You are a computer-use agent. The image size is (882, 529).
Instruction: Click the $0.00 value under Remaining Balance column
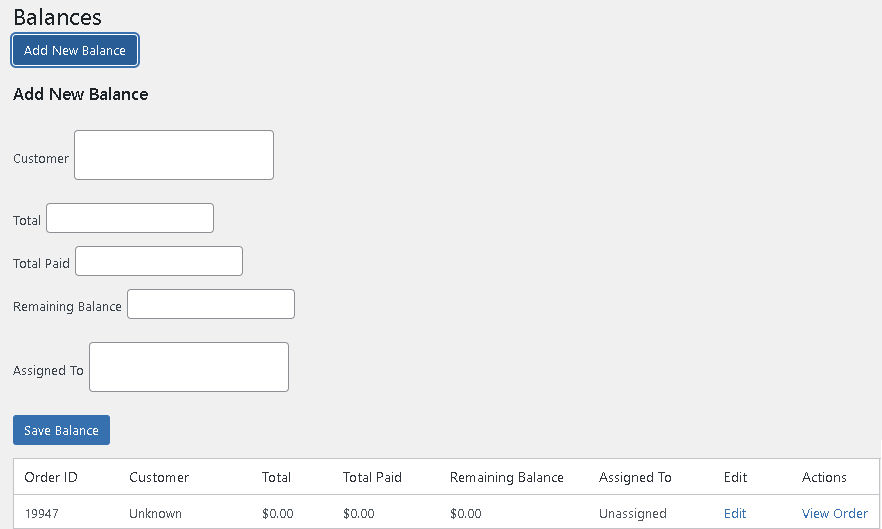465,513
